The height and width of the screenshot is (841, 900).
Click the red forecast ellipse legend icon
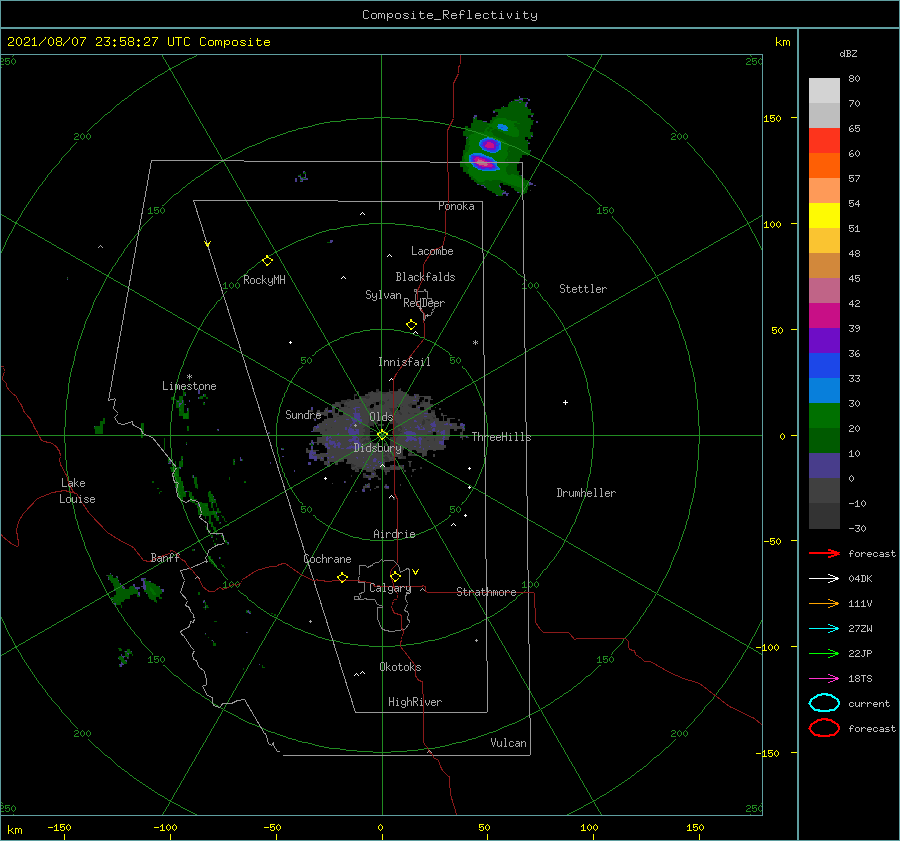click(x=824, y=728)
